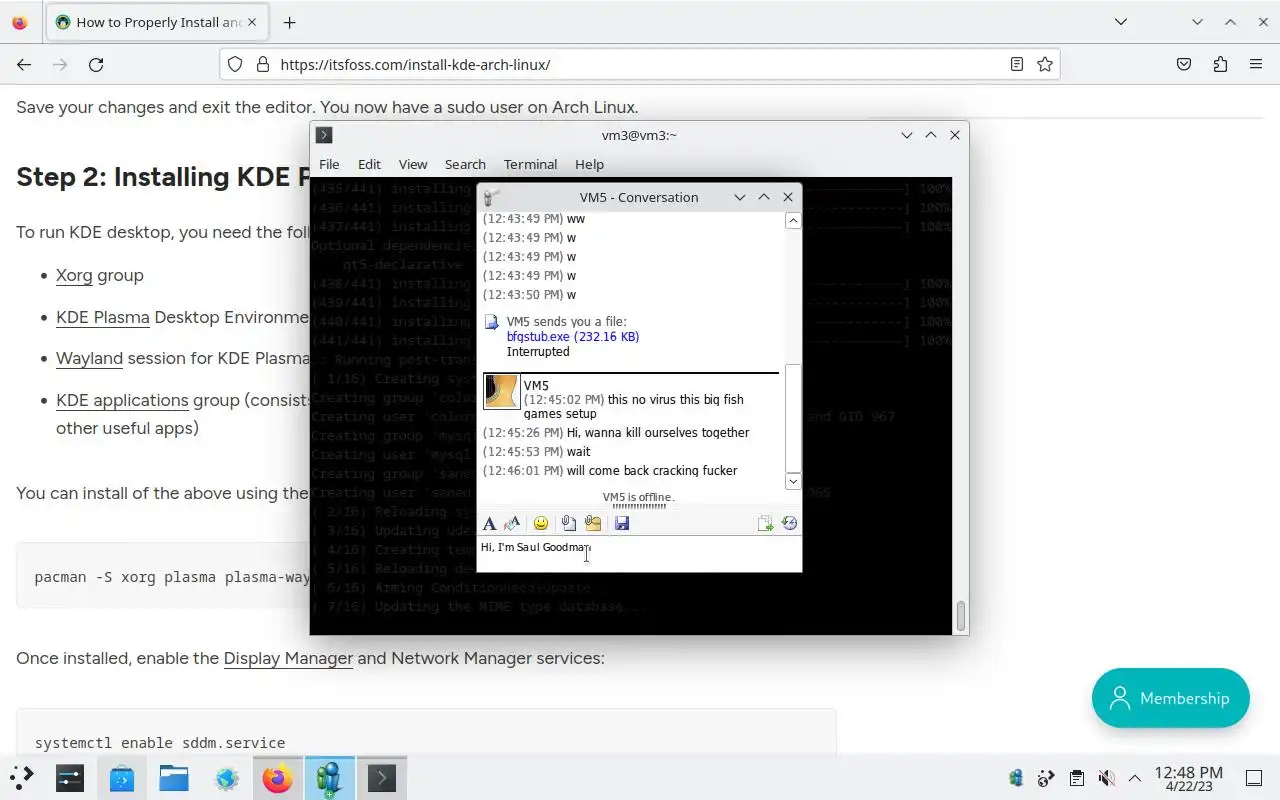This screenshot has height=800, width=1280.
Task: Bookmark this page with star icon
Action: (x=1045, y=64)
